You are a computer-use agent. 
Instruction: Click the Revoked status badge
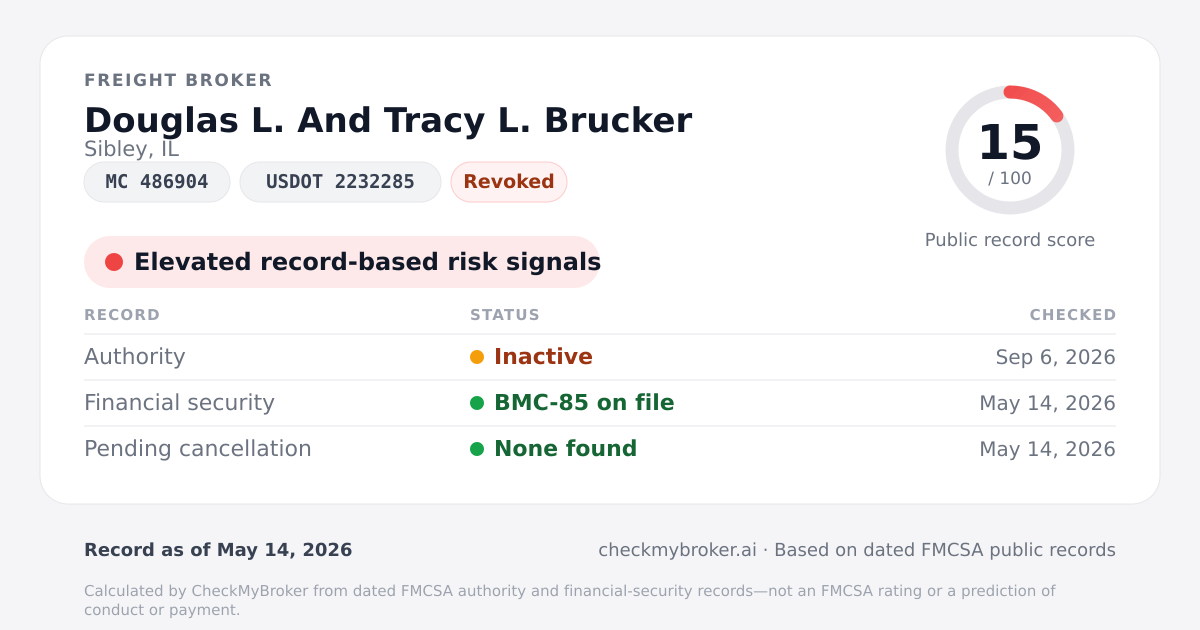coord(509,182)
